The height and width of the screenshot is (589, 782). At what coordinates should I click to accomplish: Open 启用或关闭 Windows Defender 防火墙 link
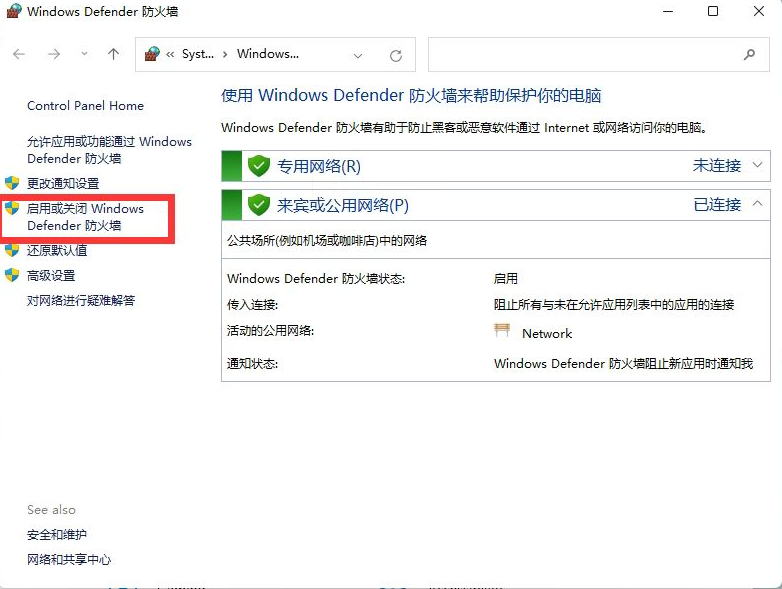(x=85, y=217)
